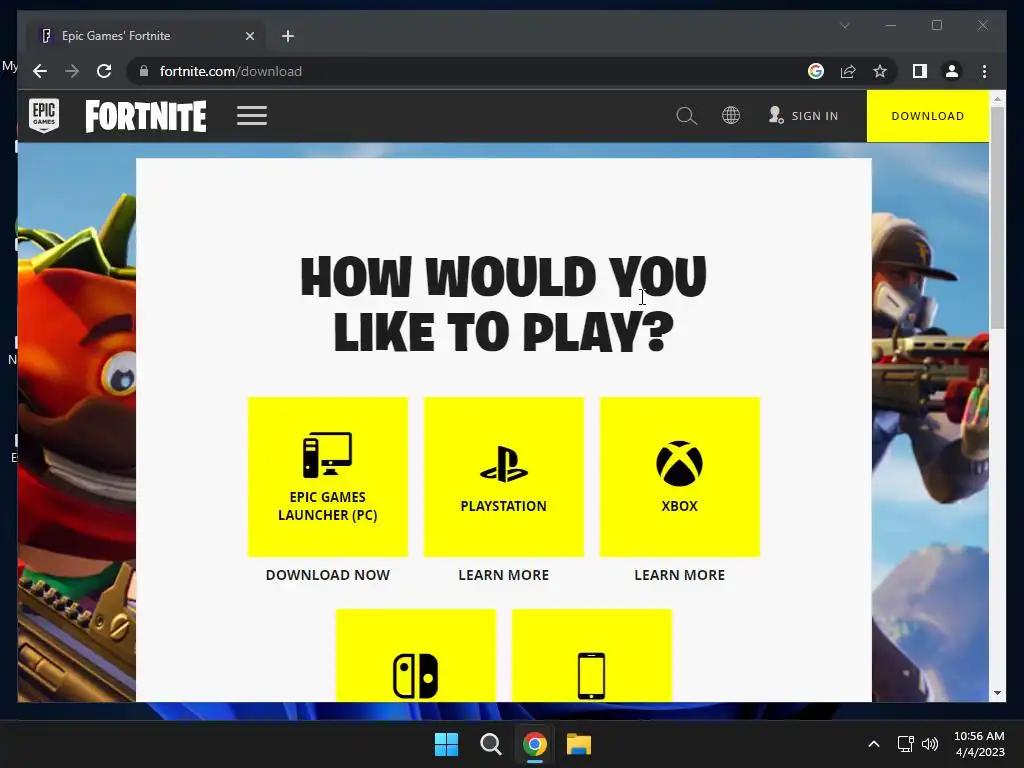The height and width of the screenshot is (768, 1024).
Task: Open the tab search dropdown chevron
Action: (844, 25)
